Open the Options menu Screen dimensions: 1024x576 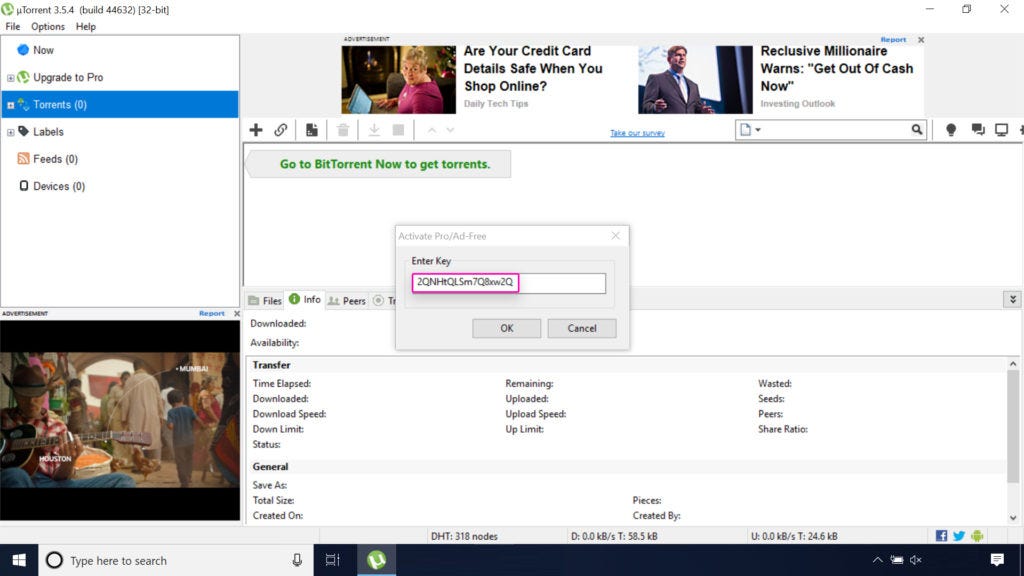click(48, 27)
